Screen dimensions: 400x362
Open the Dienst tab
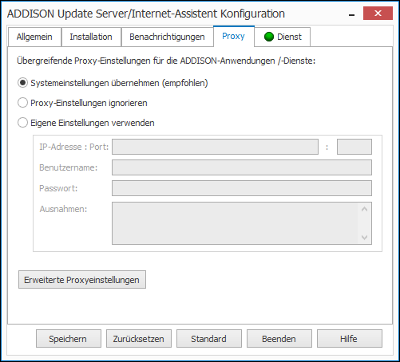tap(283, 37)
